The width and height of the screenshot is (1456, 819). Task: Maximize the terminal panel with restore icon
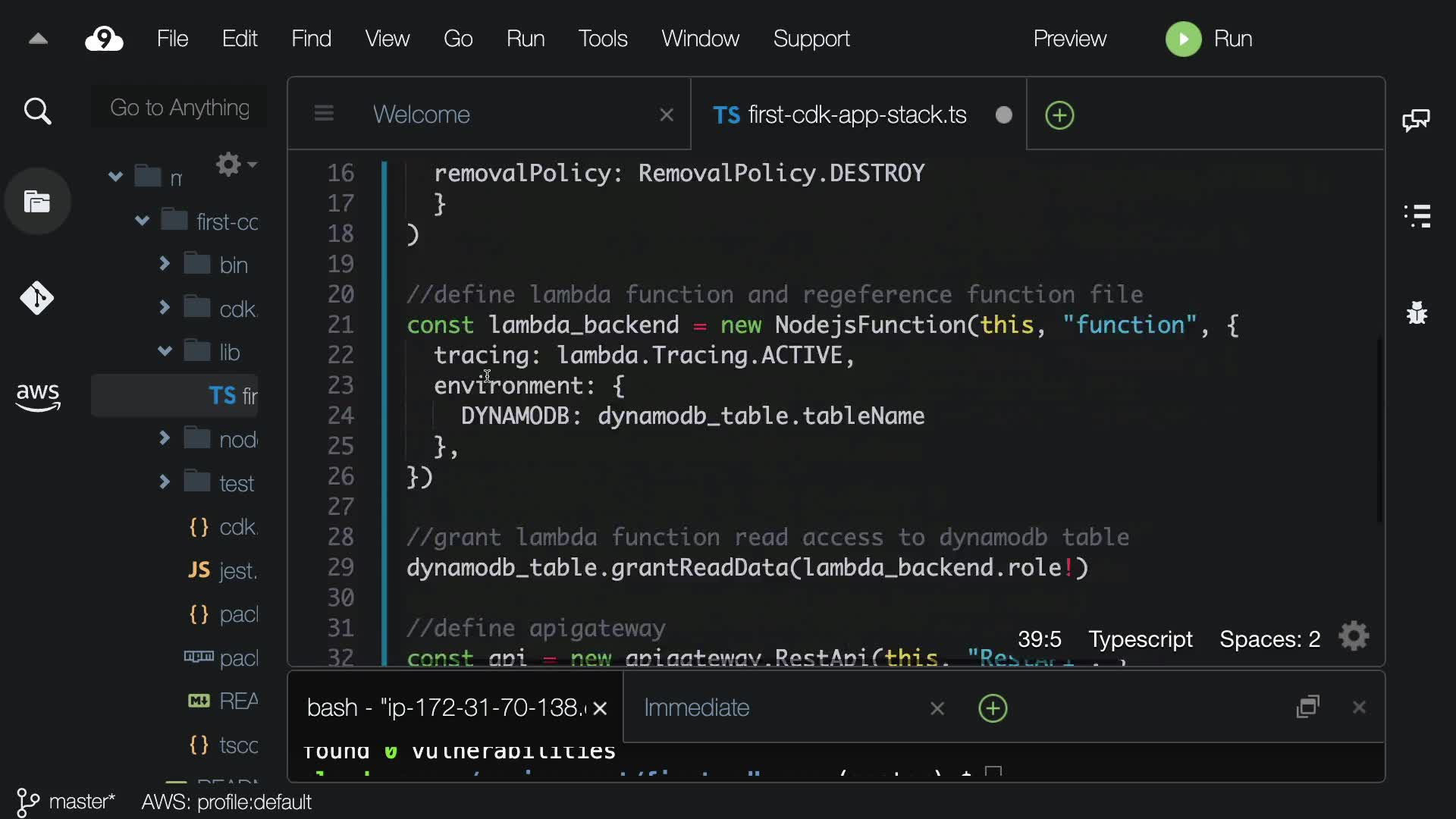1308,707
